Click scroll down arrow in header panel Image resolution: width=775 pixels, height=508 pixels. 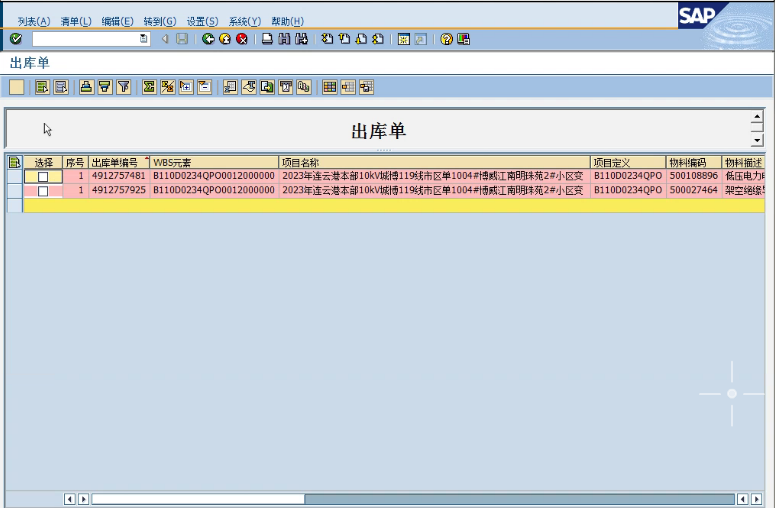coord(756,141)
